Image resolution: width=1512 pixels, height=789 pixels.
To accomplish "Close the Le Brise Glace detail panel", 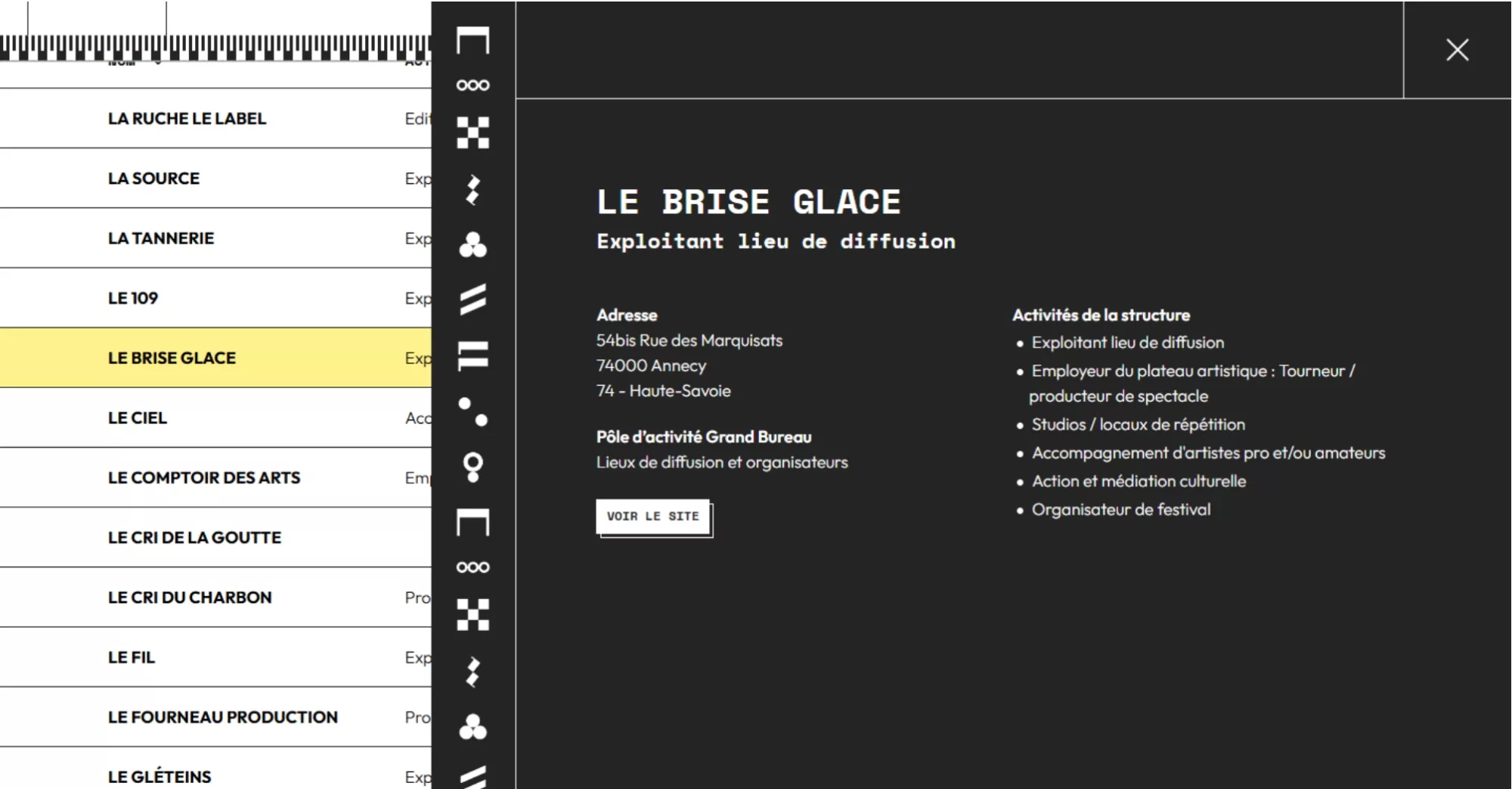I will click(x=1457, y=50).
